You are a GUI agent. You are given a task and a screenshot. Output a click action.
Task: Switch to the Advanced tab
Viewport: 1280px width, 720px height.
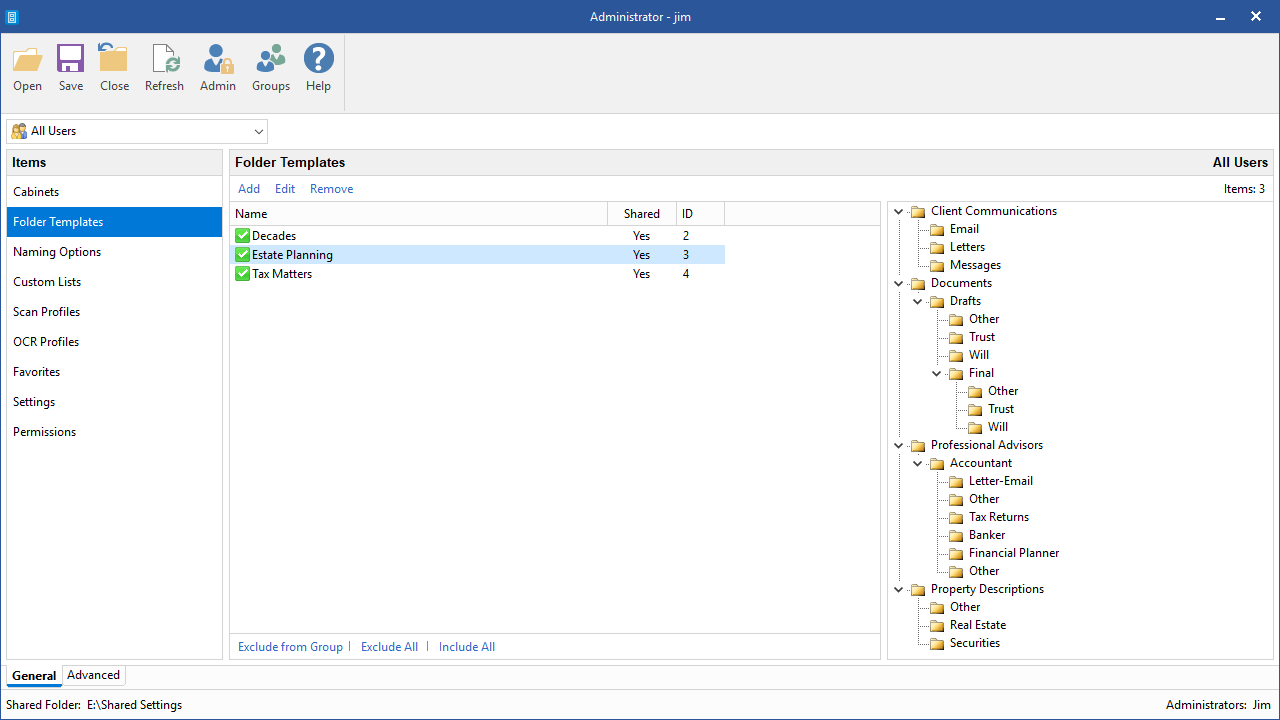coord(93,675)
